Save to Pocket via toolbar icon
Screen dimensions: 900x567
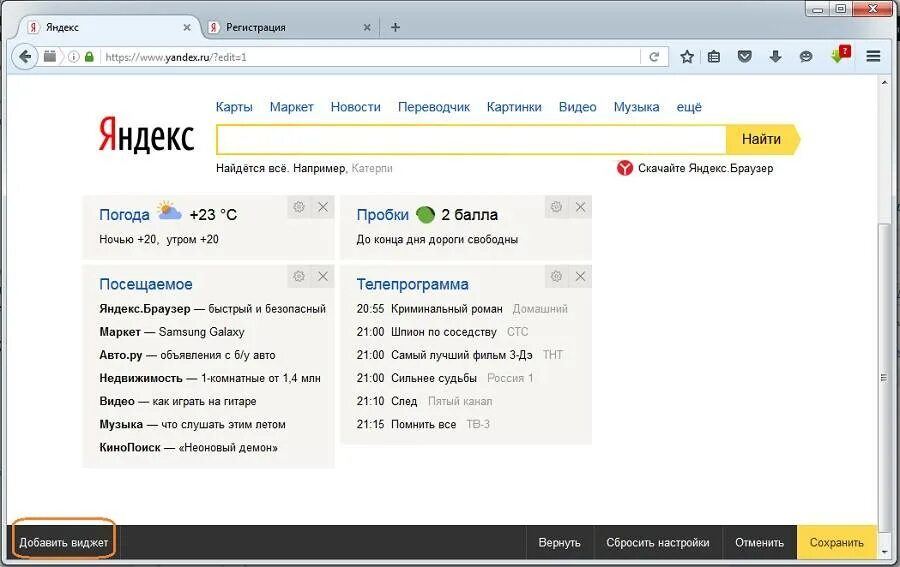744,56
